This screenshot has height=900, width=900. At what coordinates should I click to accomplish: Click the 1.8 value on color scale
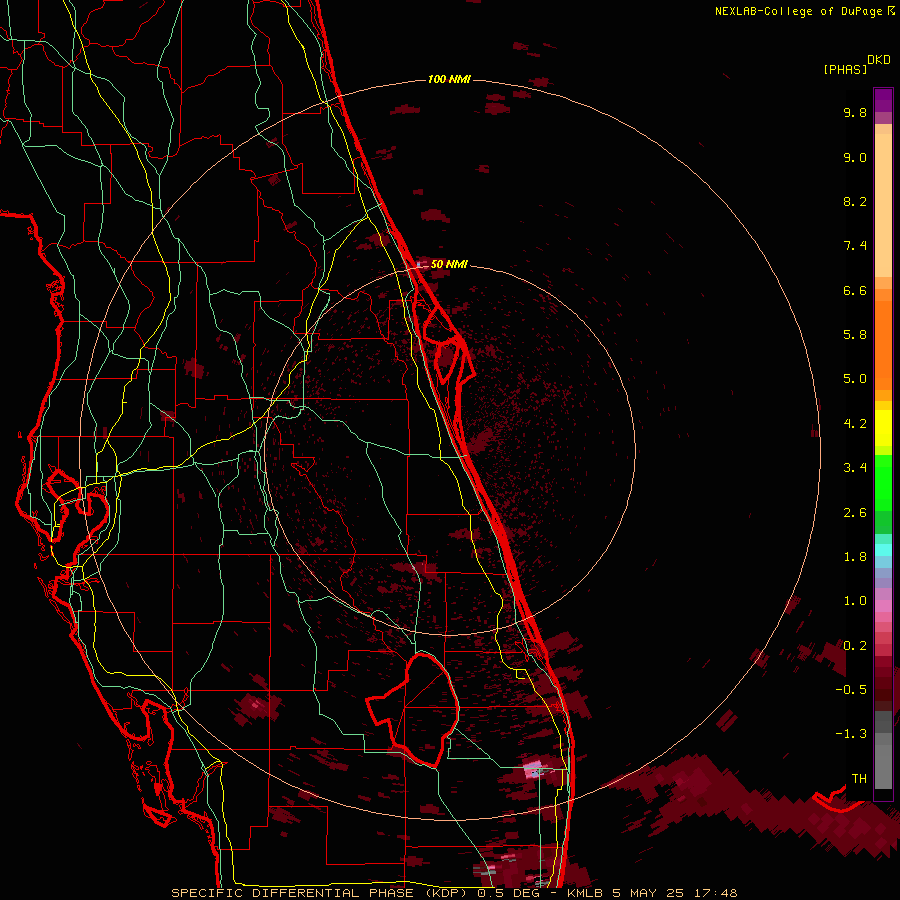[x=855, y=557]
